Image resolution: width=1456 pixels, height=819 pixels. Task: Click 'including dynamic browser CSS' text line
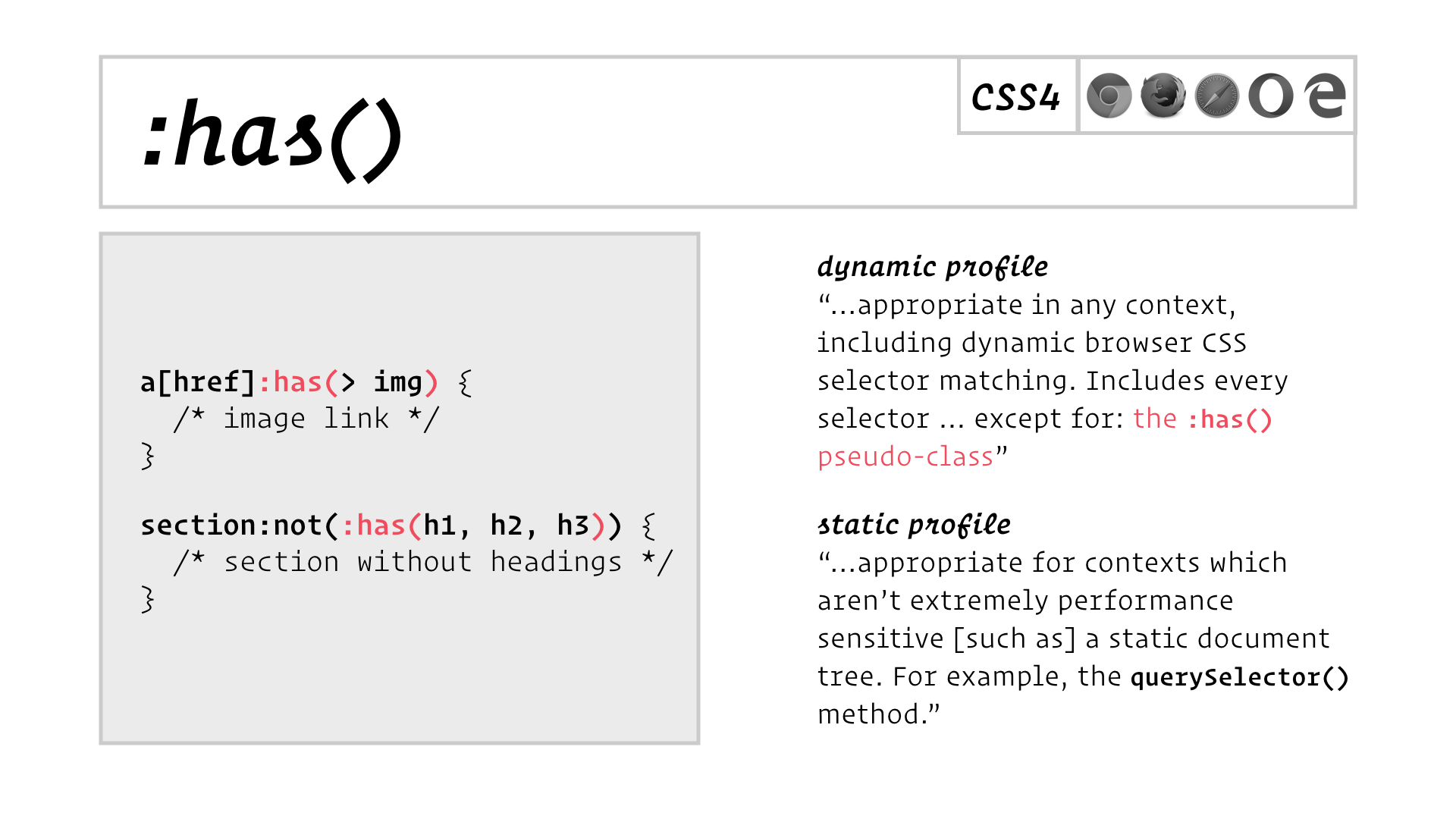pos(1031,343)
